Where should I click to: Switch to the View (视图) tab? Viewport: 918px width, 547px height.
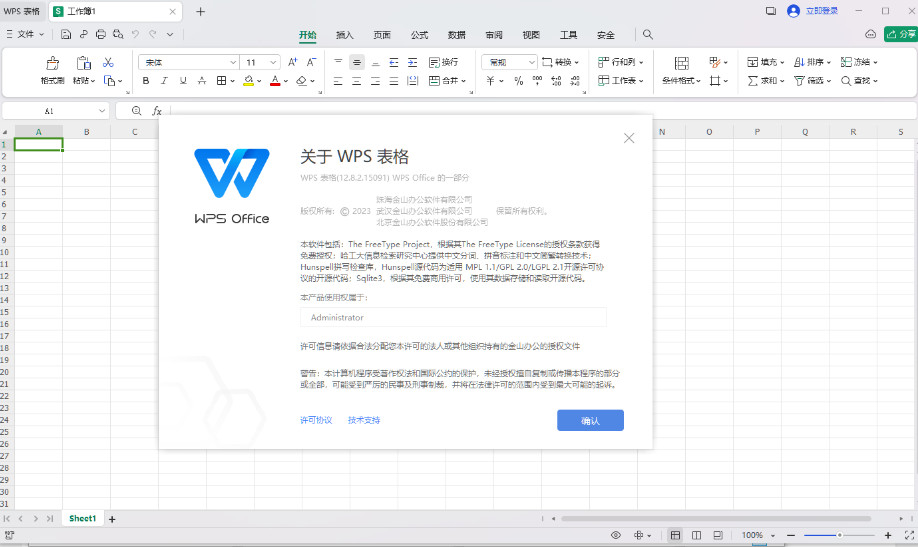point(531,35)
